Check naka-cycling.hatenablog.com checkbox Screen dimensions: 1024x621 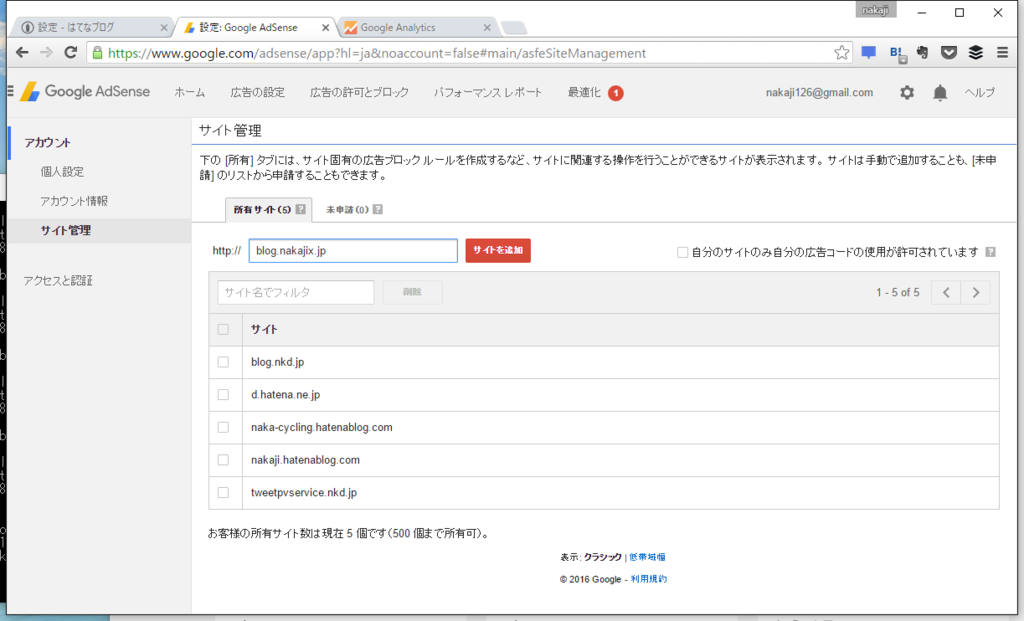(x=223, y=427)
